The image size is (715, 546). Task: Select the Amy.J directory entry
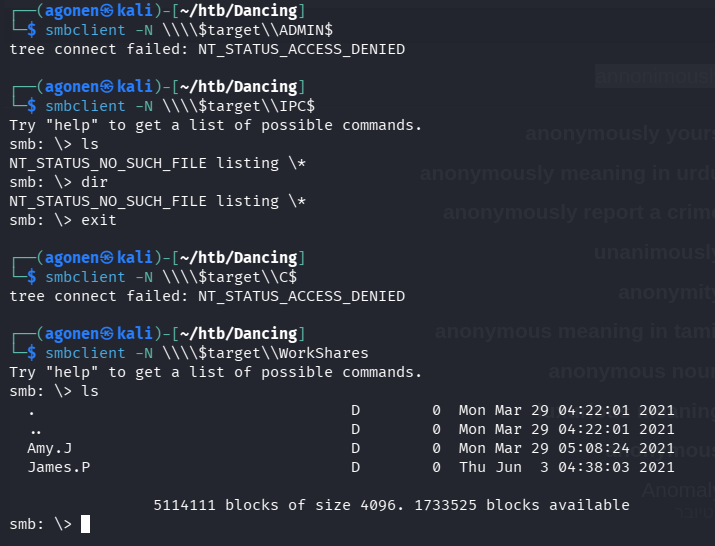click(49, 448)
